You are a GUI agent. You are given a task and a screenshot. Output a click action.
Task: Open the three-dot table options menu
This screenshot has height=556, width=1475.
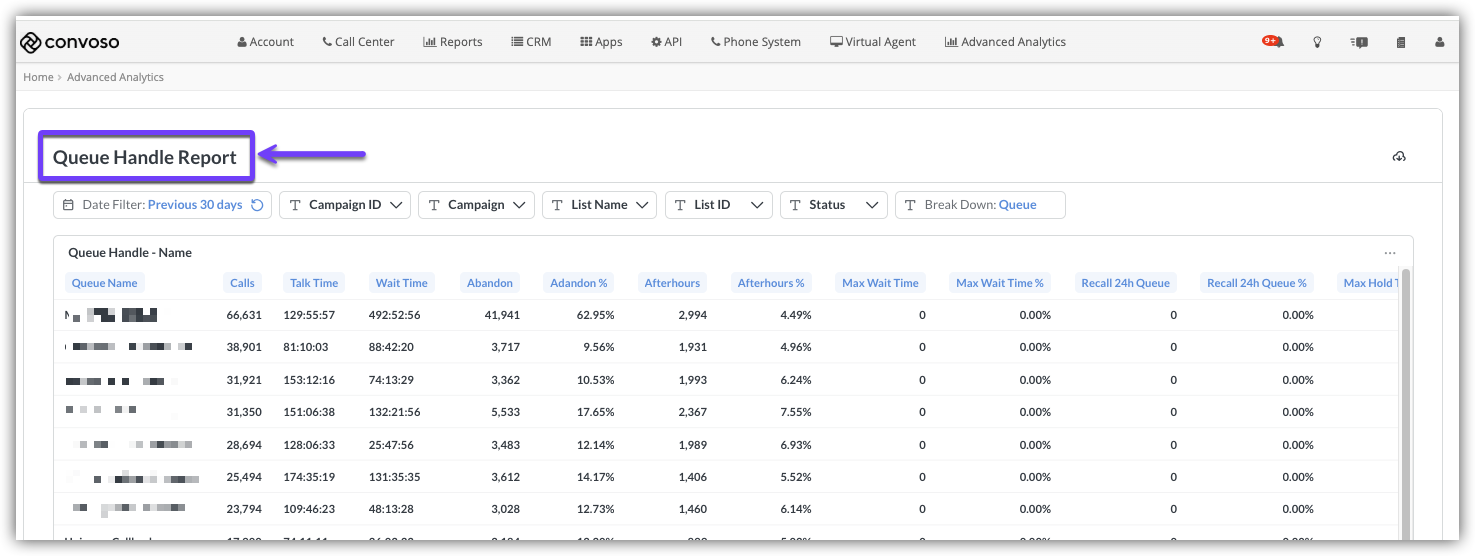[1389, 253]
